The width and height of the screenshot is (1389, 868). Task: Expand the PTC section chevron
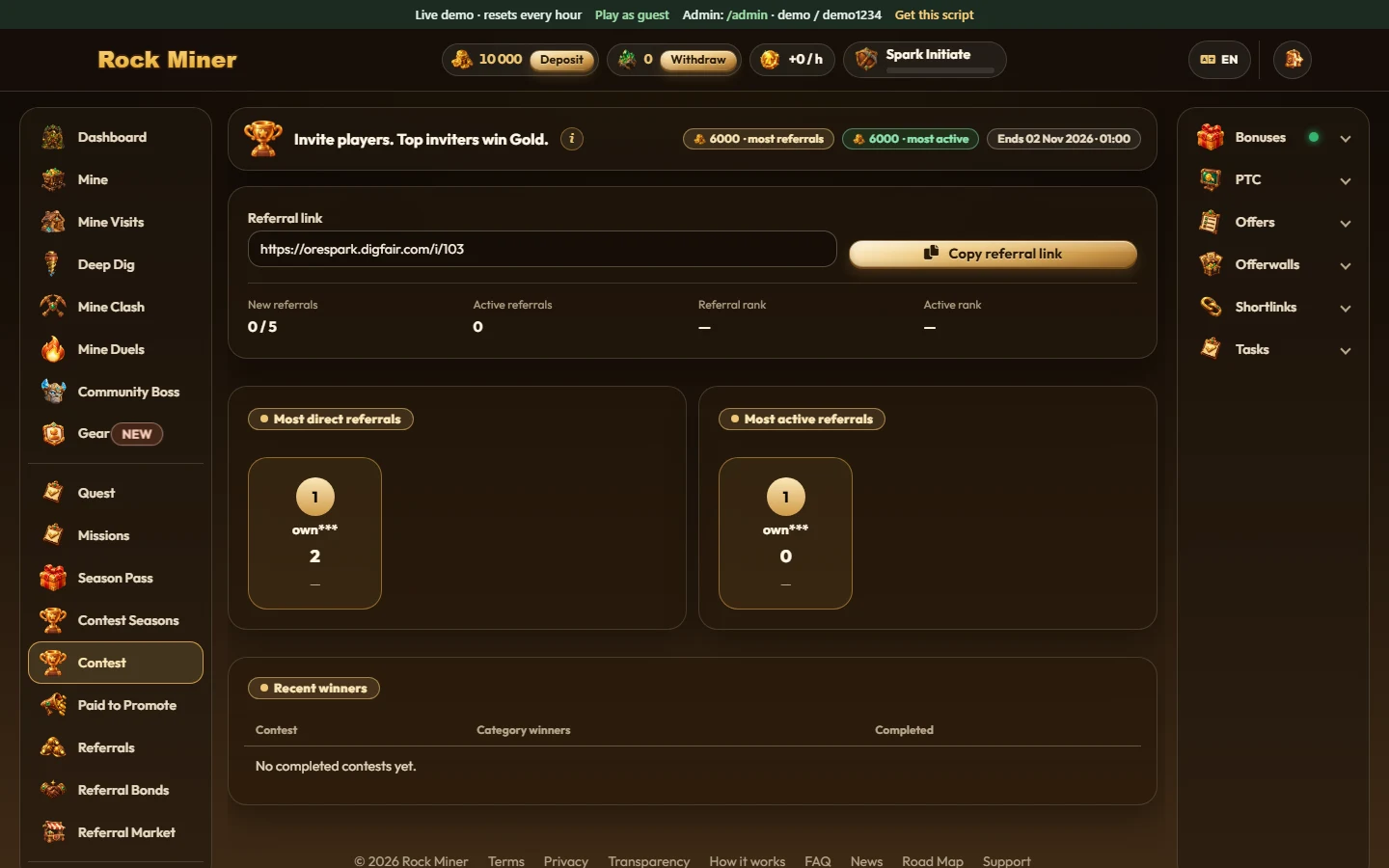pyautogui.click(x=1346, y=180)
